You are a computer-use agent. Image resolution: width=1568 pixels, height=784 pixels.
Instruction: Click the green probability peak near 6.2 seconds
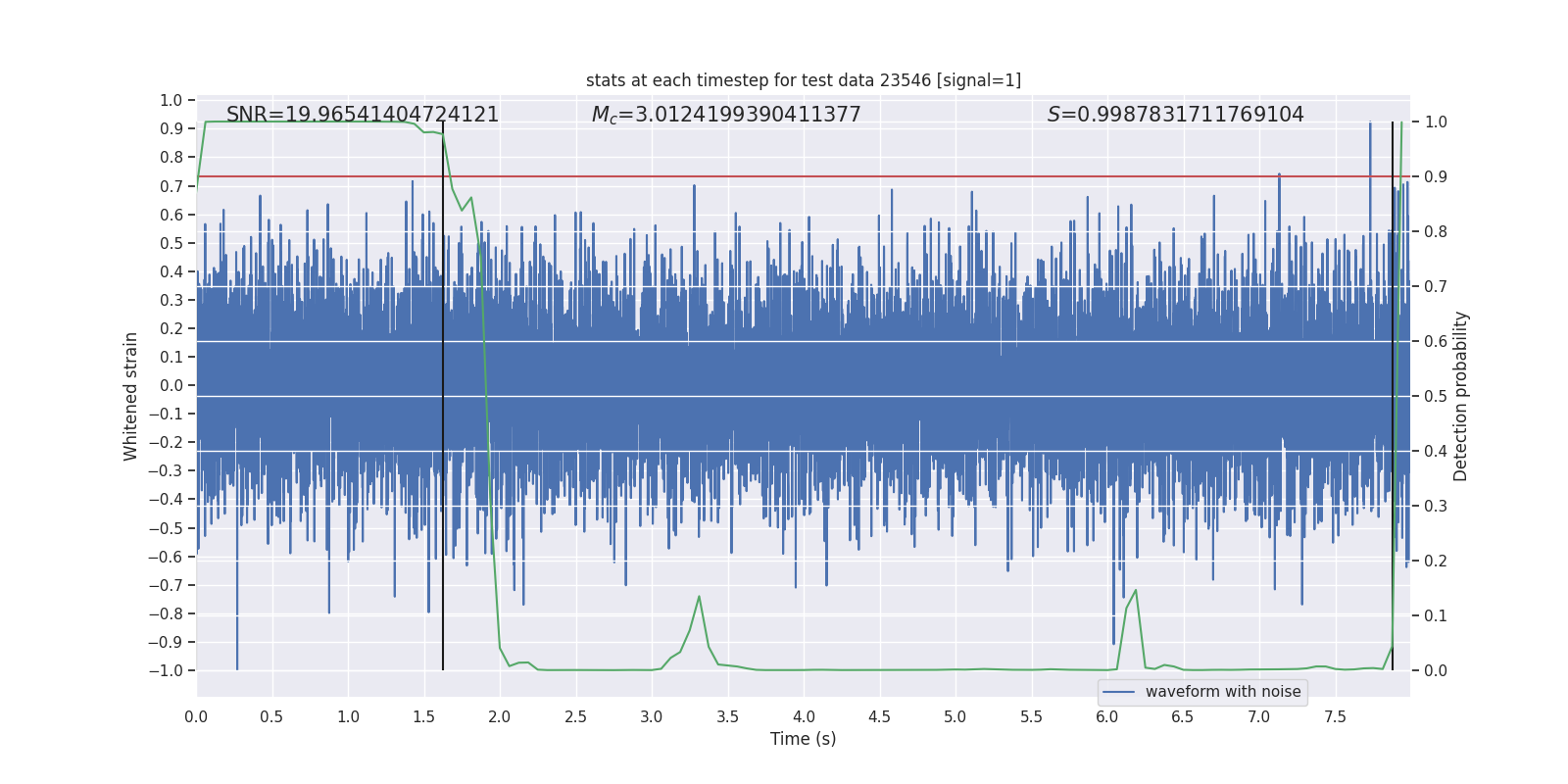click(x=1135, y=590)
